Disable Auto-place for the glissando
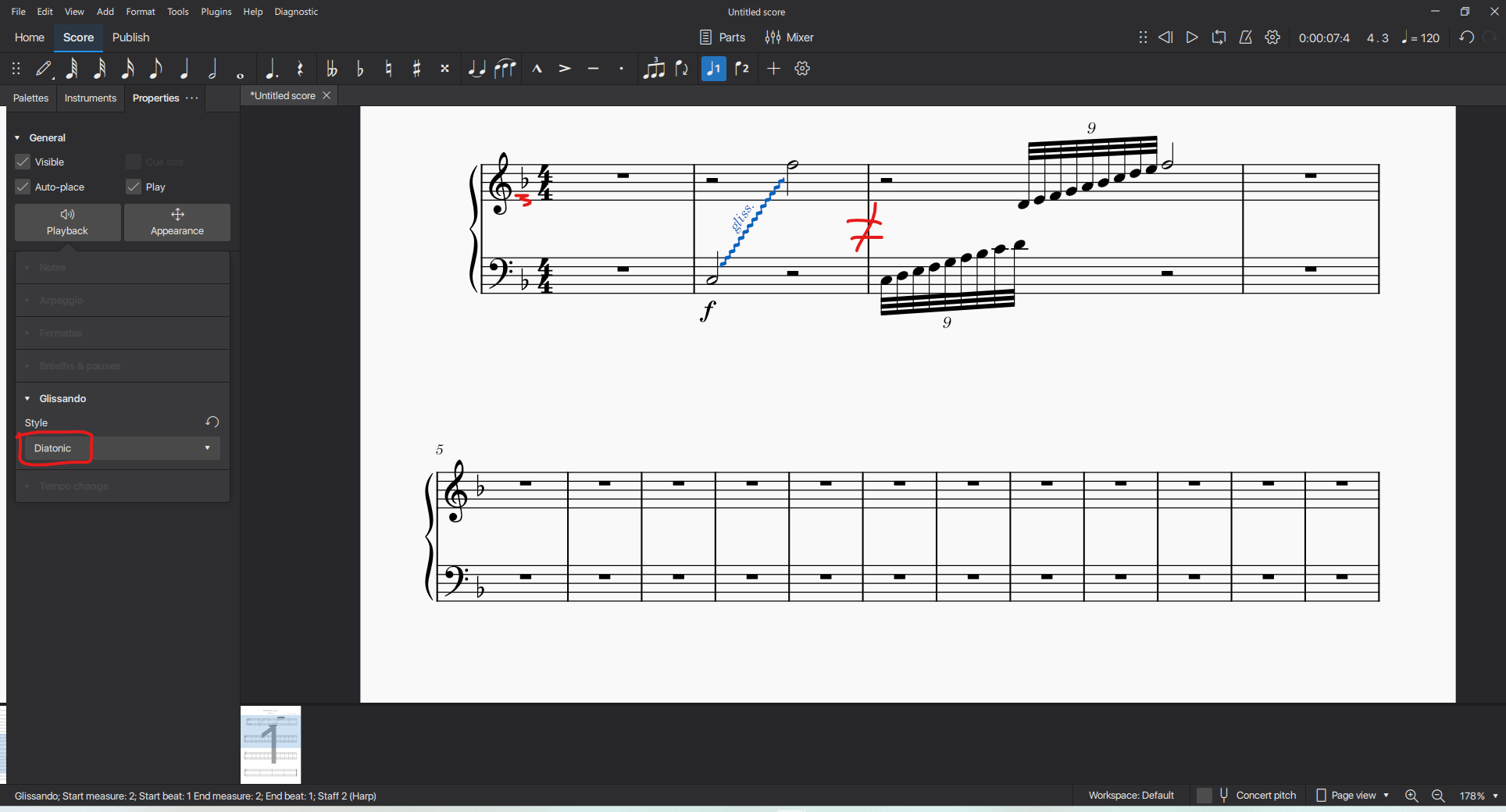This screenshot has height=812, width=1506. 23,187
